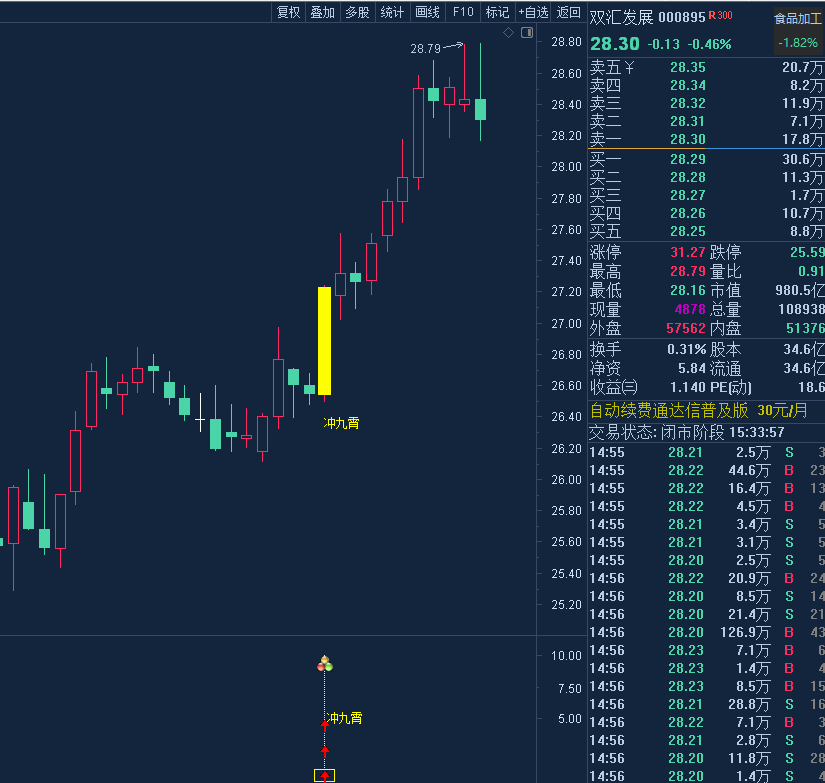Toggle the 叠加 overlay option
The image size is (825, 783).
pos(322,12)
